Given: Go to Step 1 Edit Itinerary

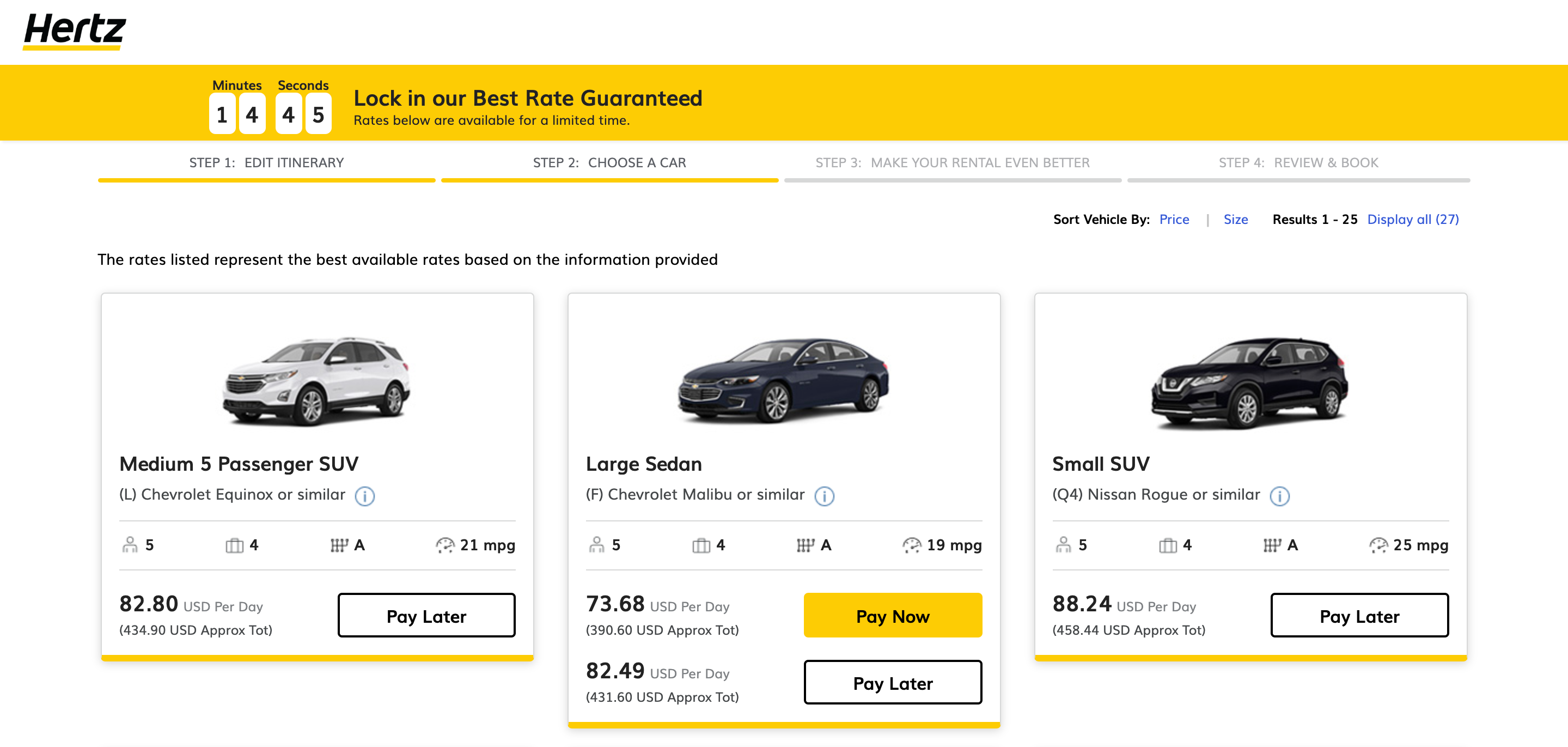Looking at the screenshot, I should tap(266, 163).
